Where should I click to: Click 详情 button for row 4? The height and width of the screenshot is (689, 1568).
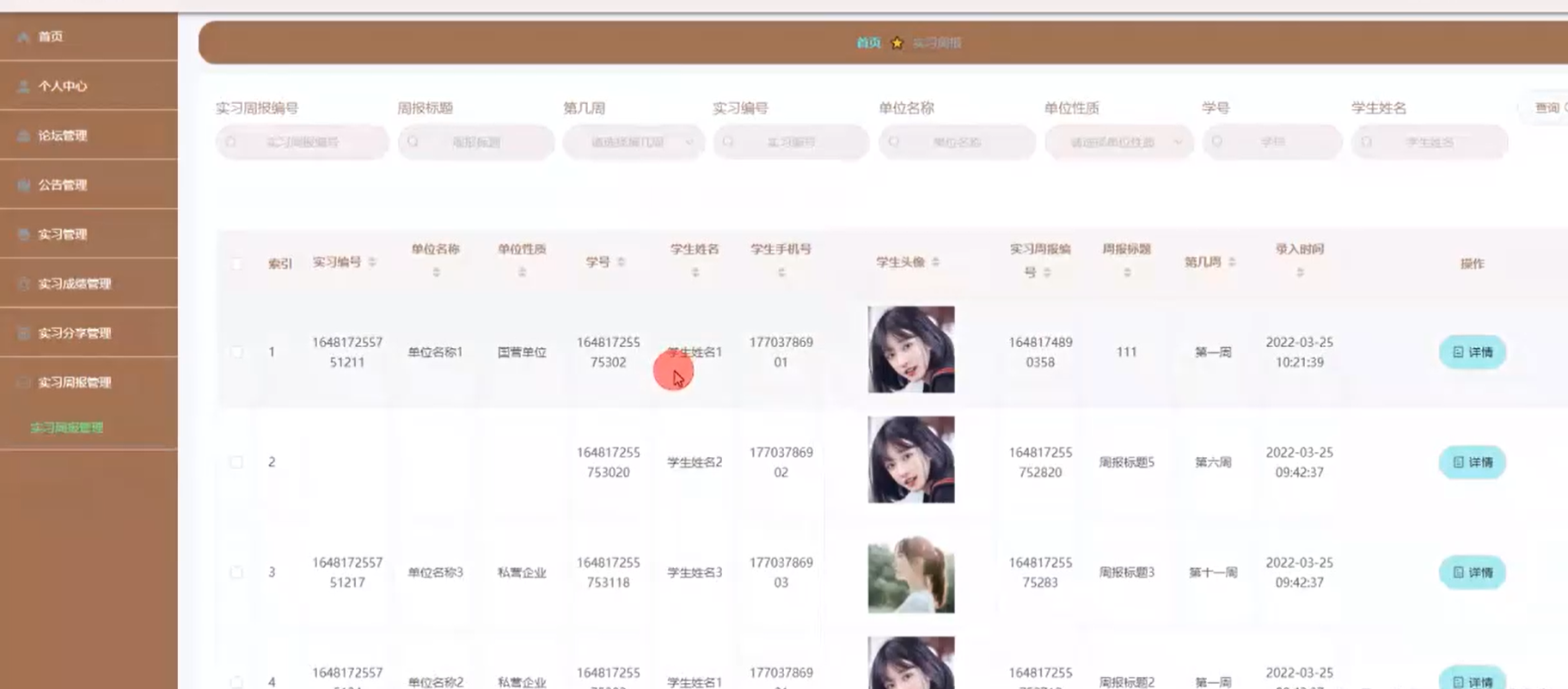pyautogui.click(x=1473, y=680)
